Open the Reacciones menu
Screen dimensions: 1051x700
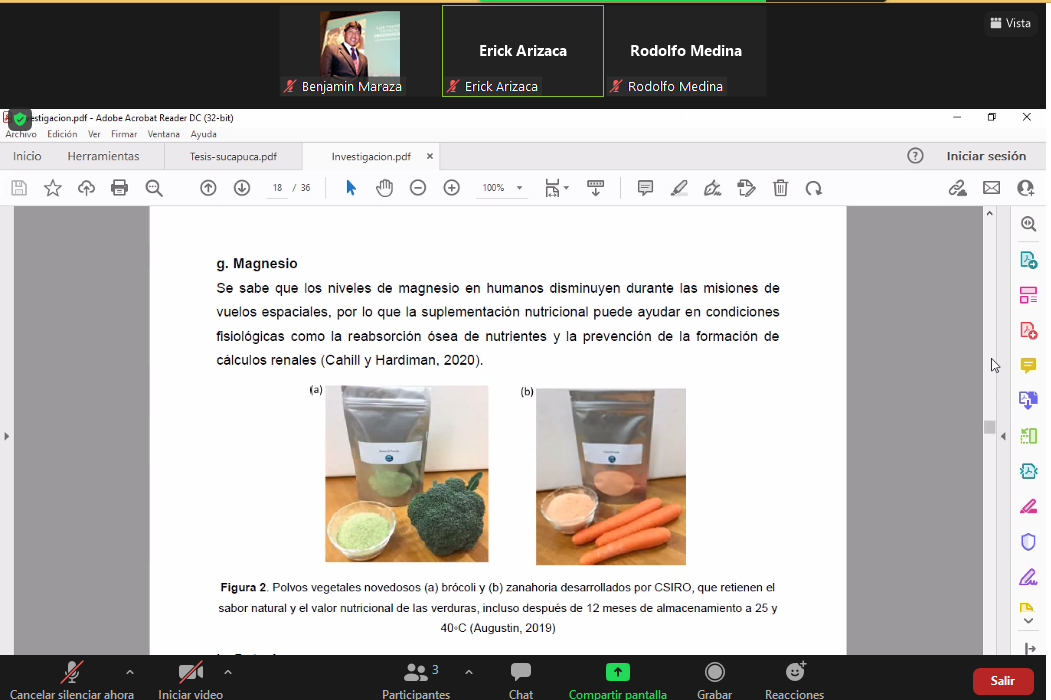794,681
